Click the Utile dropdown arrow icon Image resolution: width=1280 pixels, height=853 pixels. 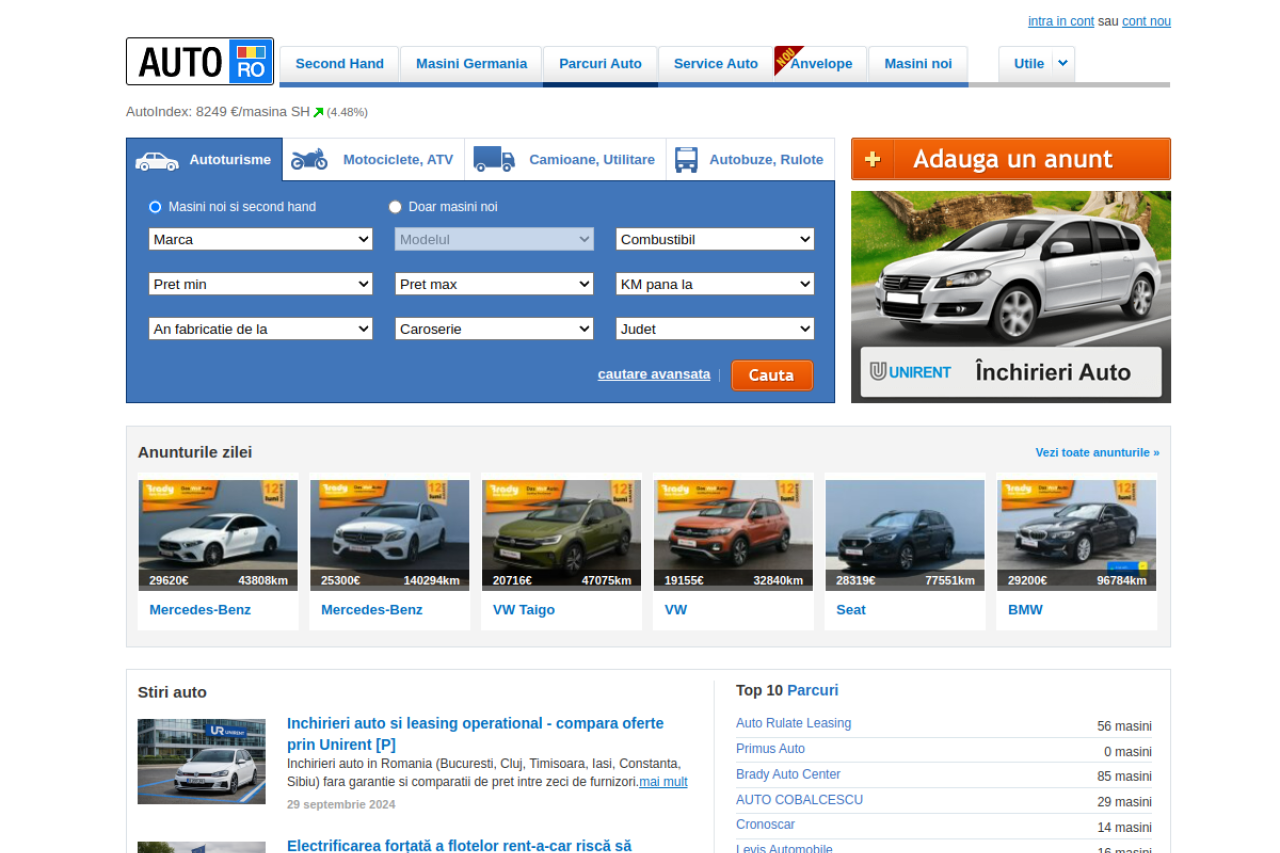[1063, 63]
